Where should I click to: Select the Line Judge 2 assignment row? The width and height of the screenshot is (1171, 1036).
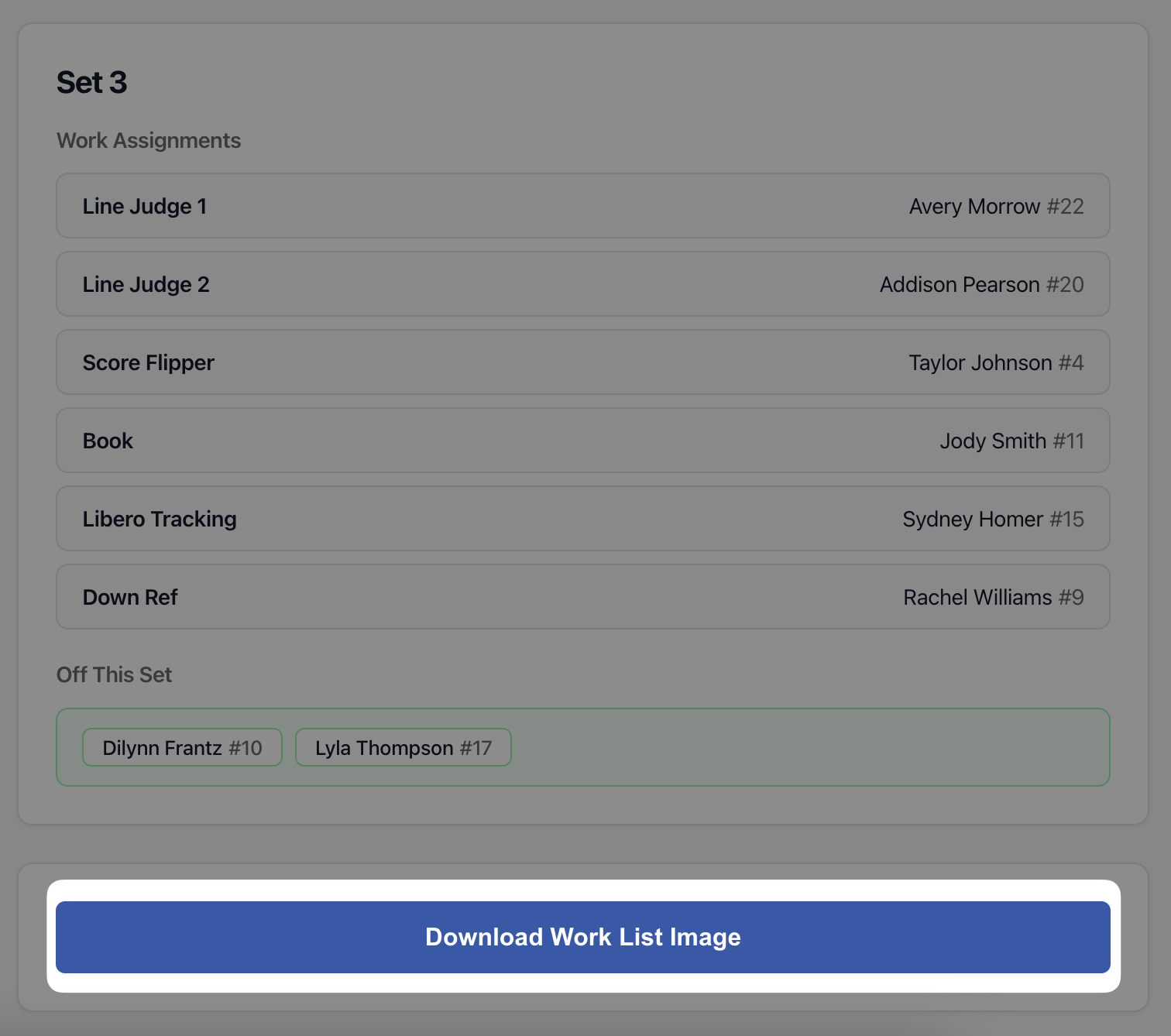583,284
